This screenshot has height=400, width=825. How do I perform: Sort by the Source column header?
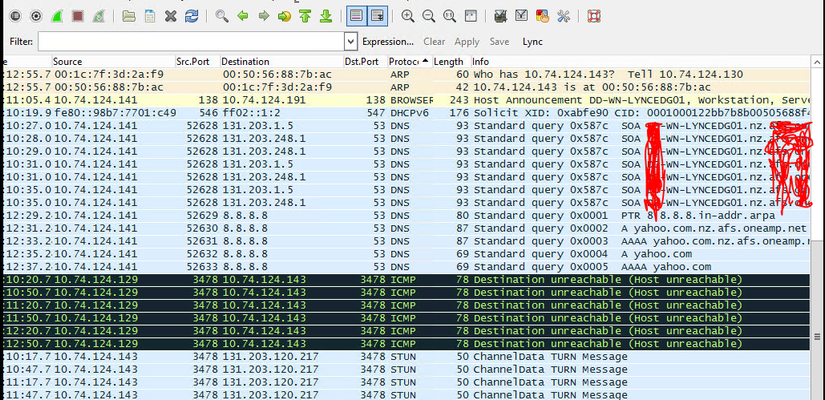point(113,62)
